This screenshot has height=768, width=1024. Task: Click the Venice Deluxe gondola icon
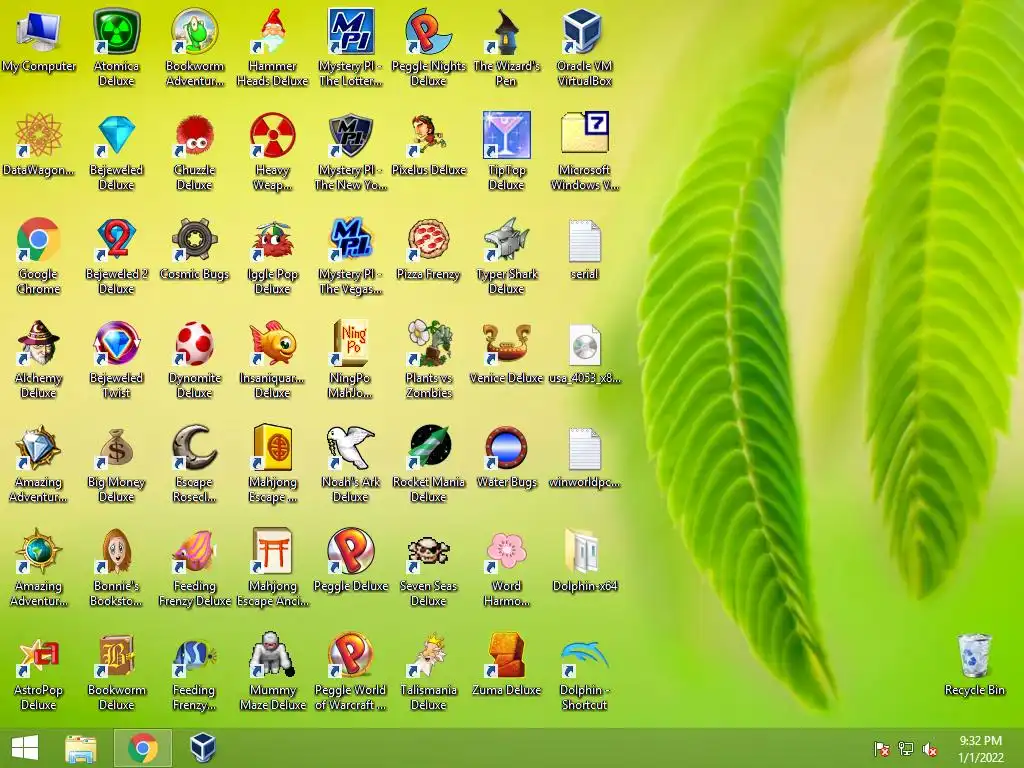(x=506, y=344)
